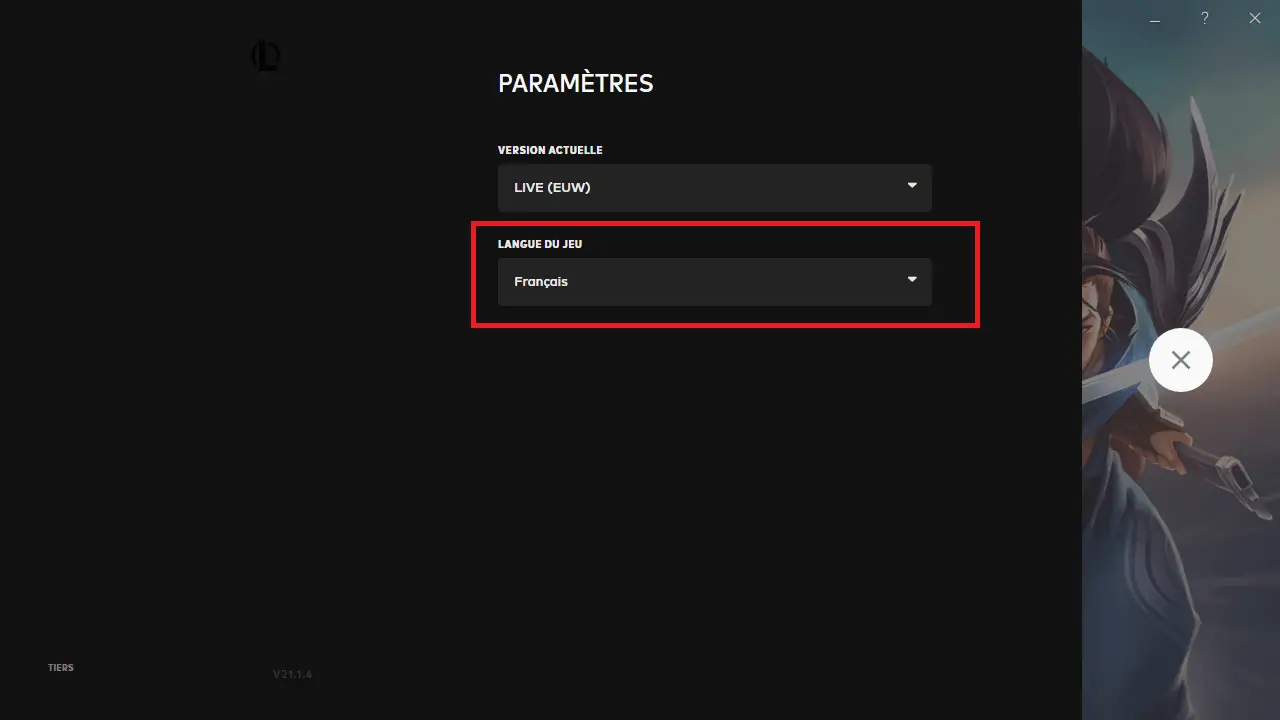Screen dimensions: 1280x720
Task: Dismiss settings using the round white X button
Action: pyautogui.click(x=1181, y=360)
